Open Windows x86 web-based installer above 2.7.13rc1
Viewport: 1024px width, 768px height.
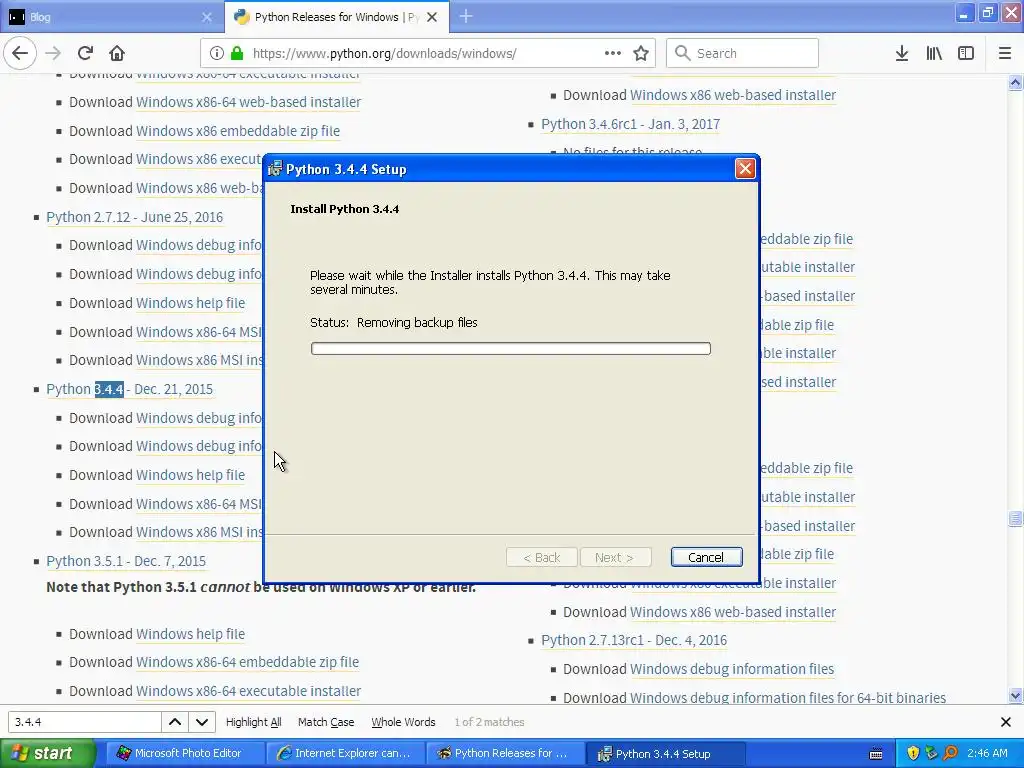[x=733, y=612]
